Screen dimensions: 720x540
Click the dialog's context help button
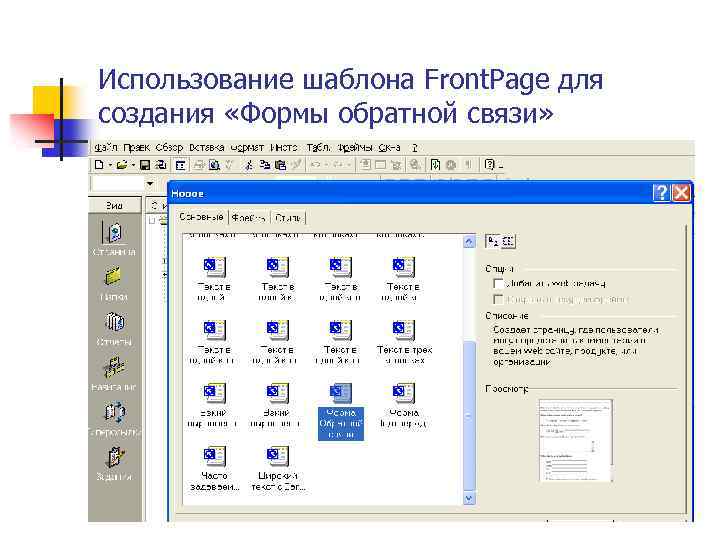click(x=661, y=193)
